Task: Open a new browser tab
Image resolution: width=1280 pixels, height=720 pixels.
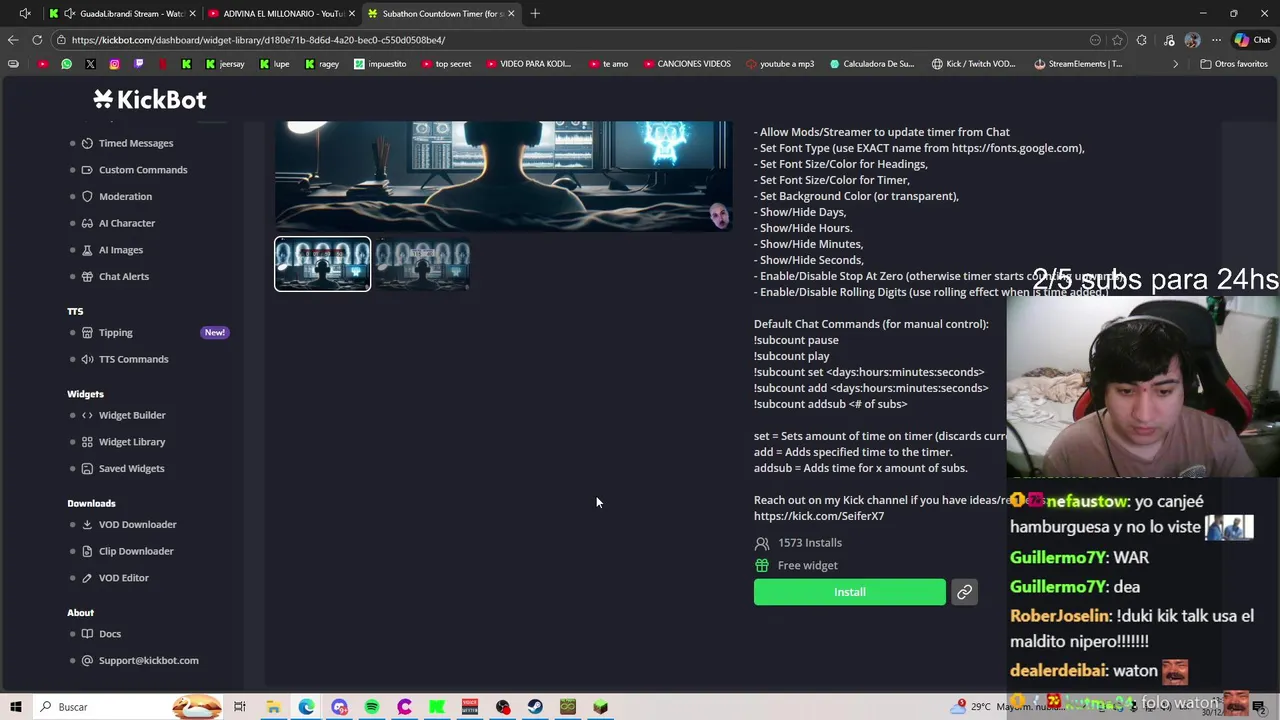Action: pyautogui.click(x=535, y=13)
